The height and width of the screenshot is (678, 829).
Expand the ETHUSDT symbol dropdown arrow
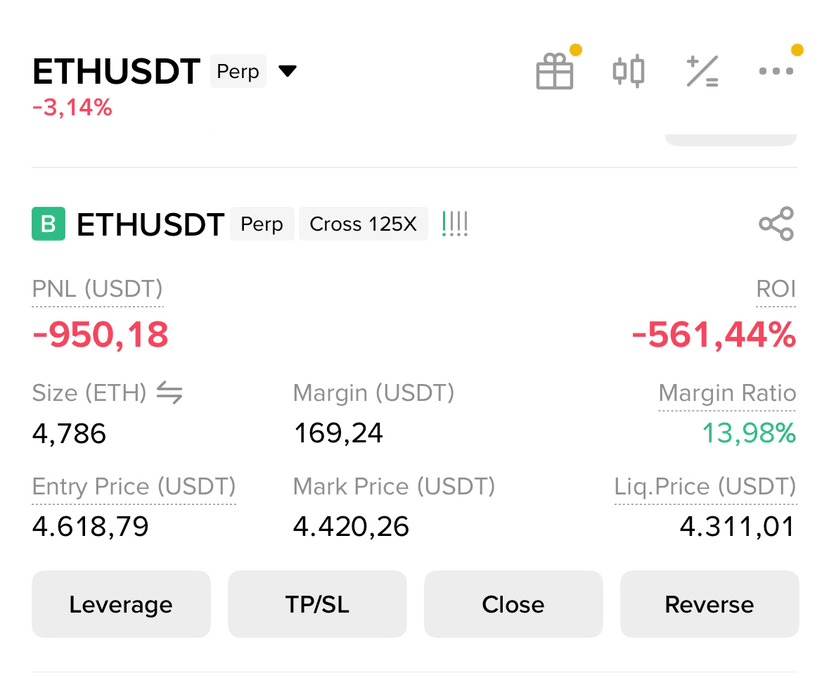288,71
